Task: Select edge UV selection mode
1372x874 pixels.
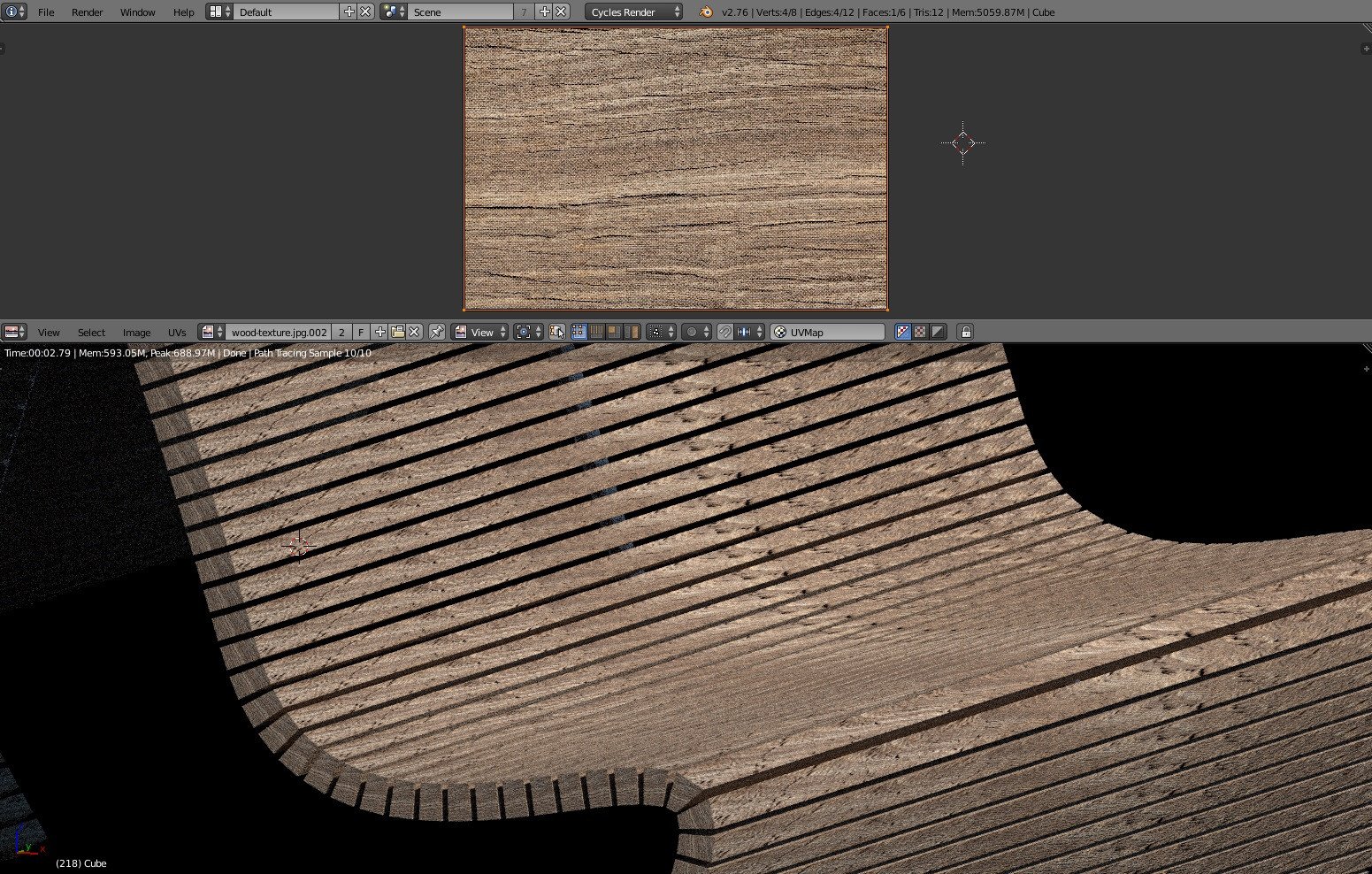Action: pos(596,332)
